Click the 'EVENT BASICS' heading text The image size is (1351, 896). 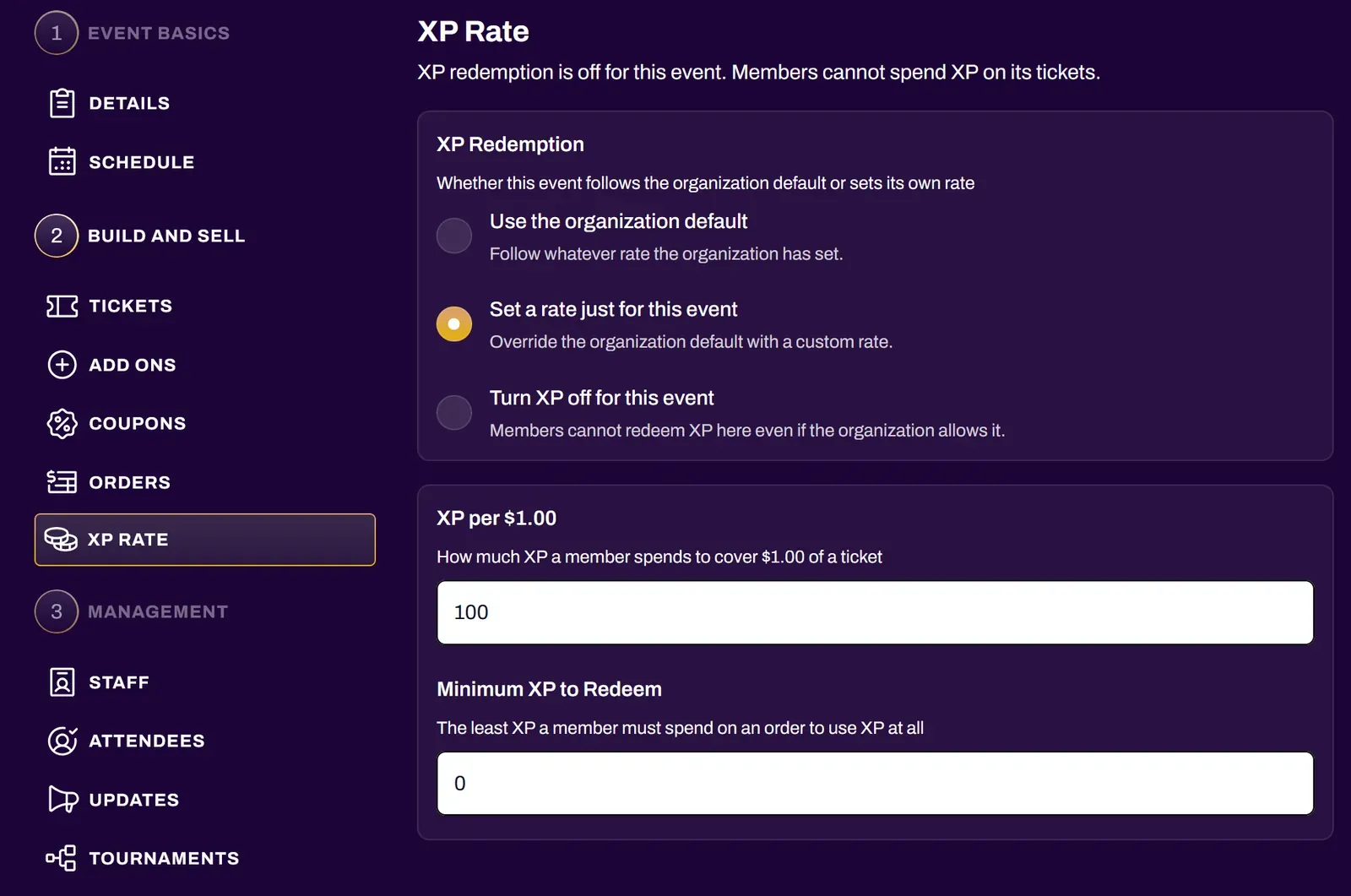point(159,33)
